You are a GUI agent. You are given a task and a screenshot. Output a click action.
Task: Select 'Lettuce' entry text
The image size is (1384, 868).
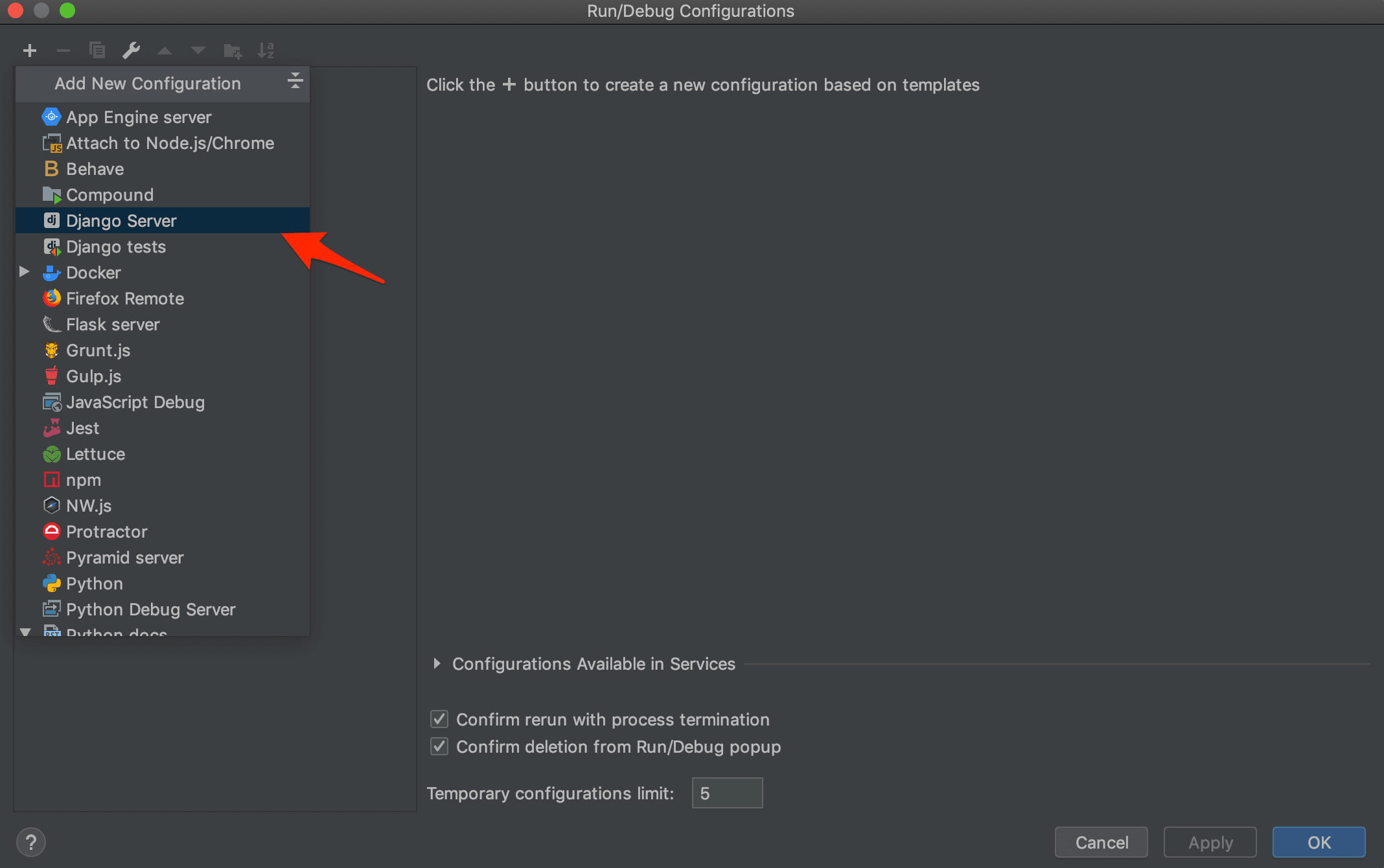click(96, 454)
